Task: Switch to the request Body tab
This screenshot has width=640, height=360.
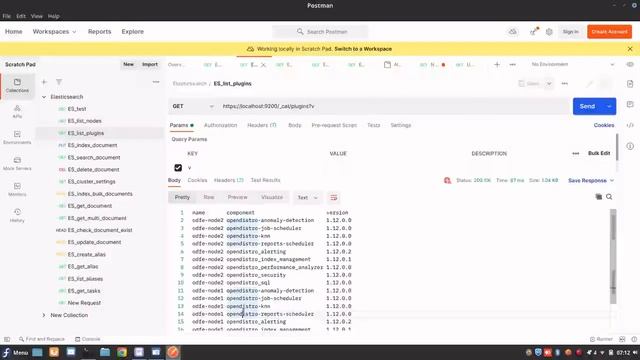Action: pyautogui.click(x=294, y=125)
